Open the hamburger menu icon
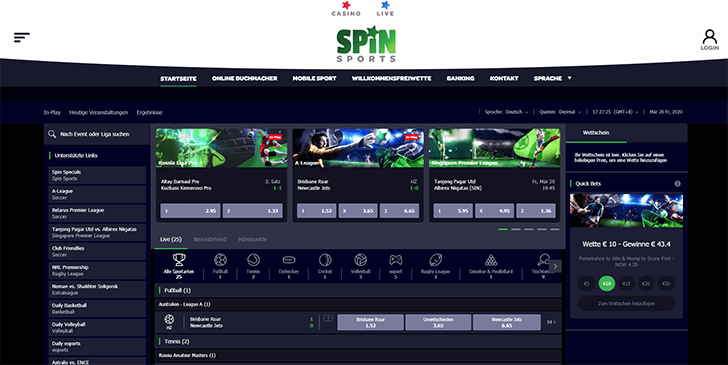The image size is (728, 365). pos(22,38)
